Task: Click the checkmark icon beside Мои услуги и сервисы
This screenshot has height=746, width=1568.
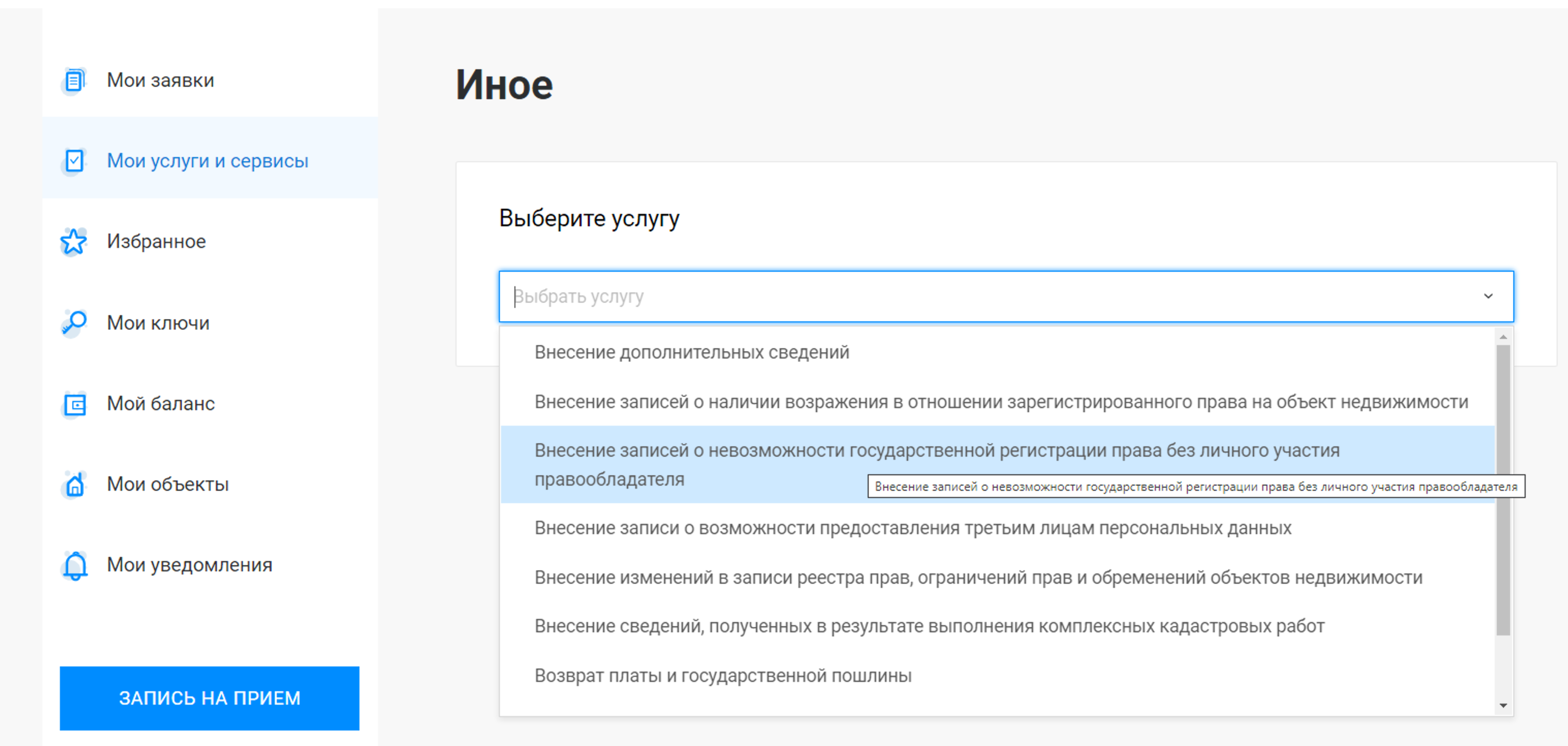Action: 74,161
